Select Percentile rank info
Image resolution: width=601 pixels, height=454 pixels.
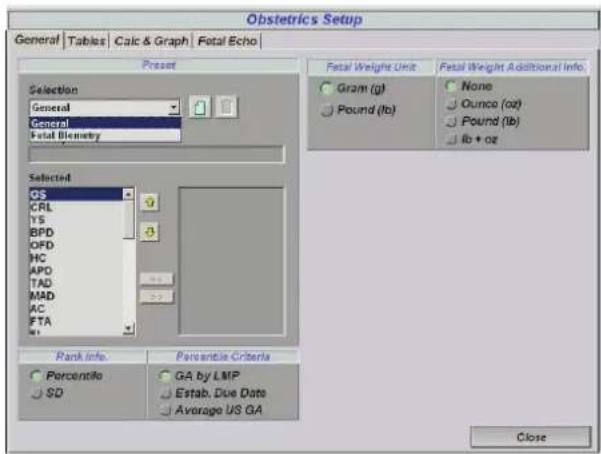(36, 376)
